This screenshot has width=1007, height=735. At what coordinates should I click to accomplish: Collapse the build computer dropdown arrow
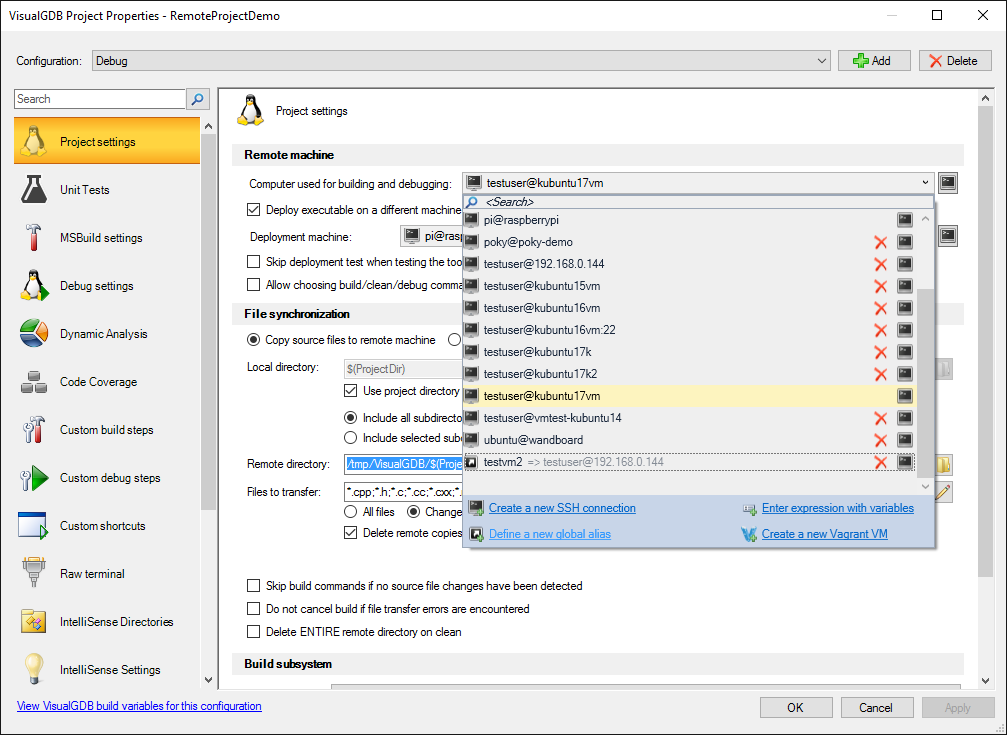click(x=925, y=183)
